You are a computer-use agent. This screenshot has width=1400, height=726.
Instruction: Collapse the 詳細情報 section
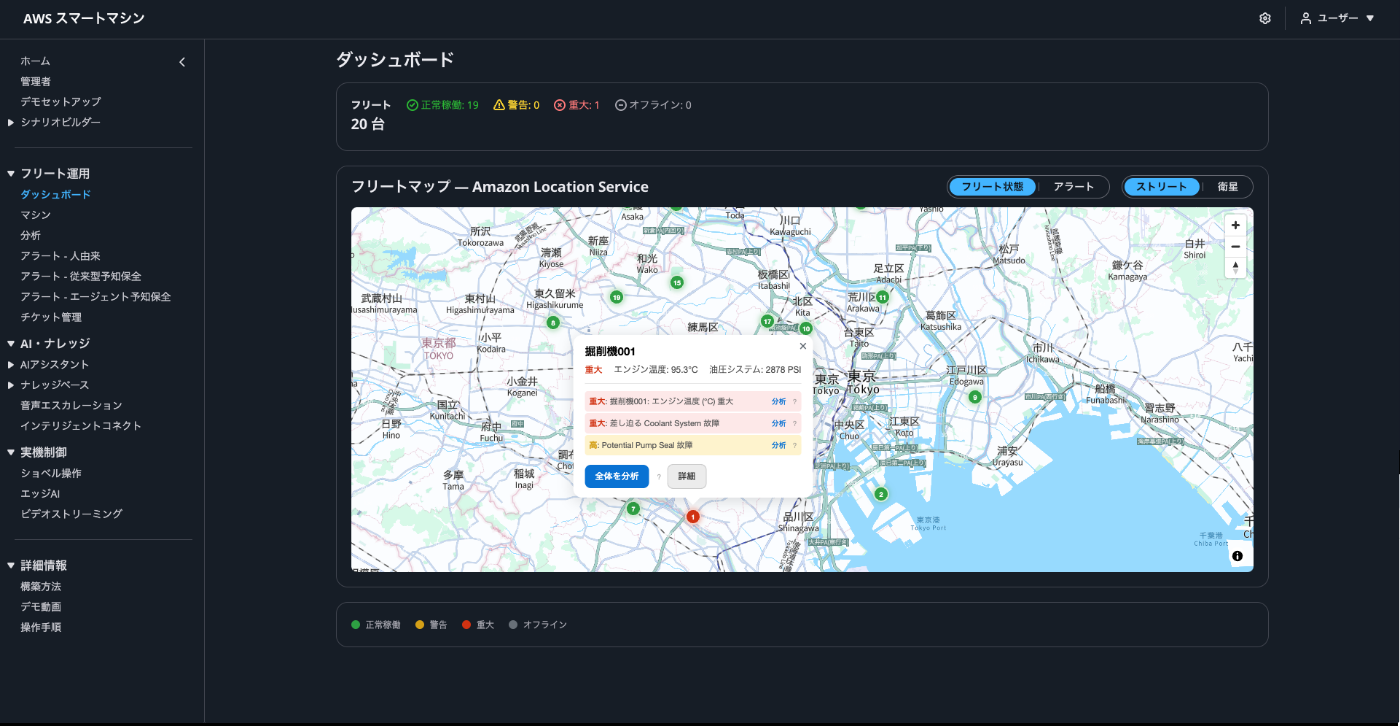[11, 565]
